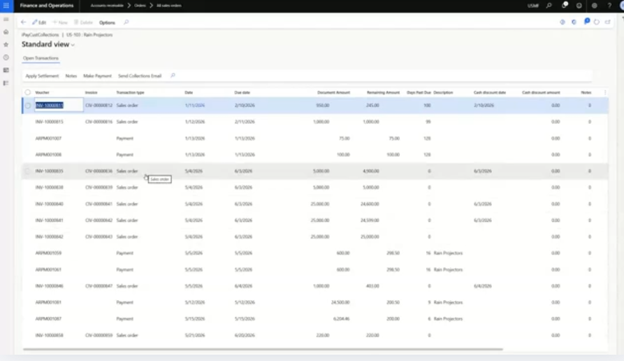Select the Open Transactions tab
The height and width of the screenshot is (361, 624).
pos(41,58)
